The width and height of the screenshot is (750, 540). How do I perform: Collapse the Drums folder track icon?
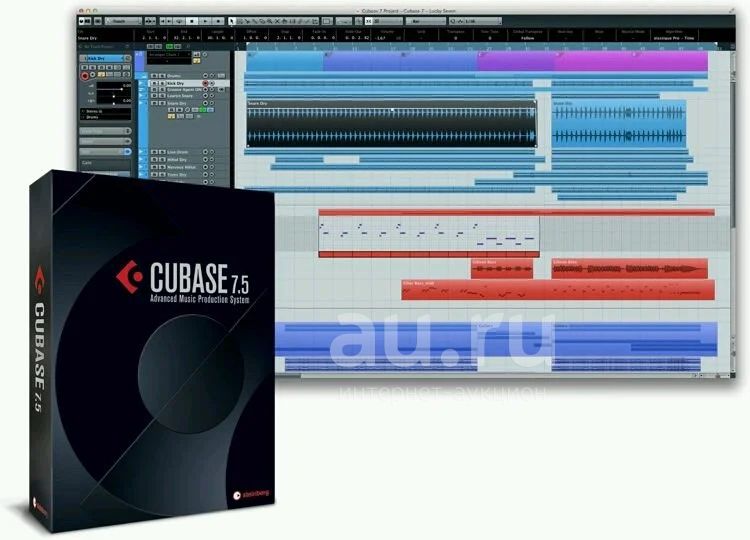[x=143, y=76]
